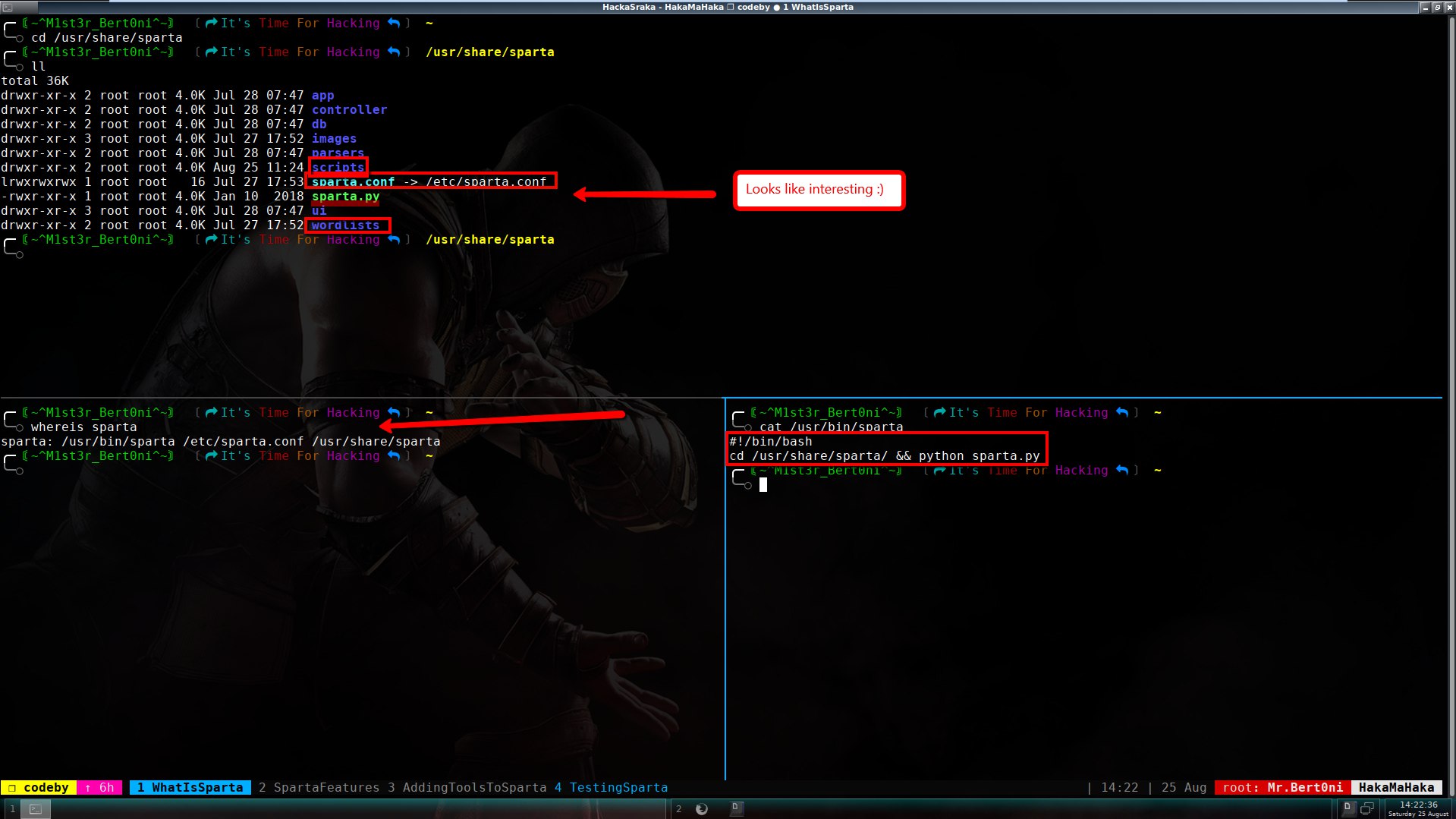This screenshot has height=819, width=1456.
Task: Click the app directory name
Action: (322, 96)
